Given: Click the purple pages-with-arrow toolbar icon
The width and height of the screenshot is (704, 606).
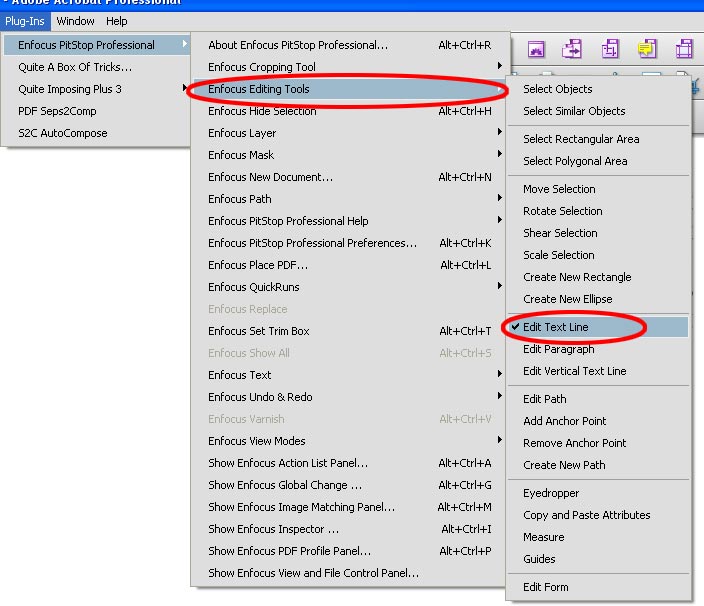Looking at the screenshot, I should [572, 48].
